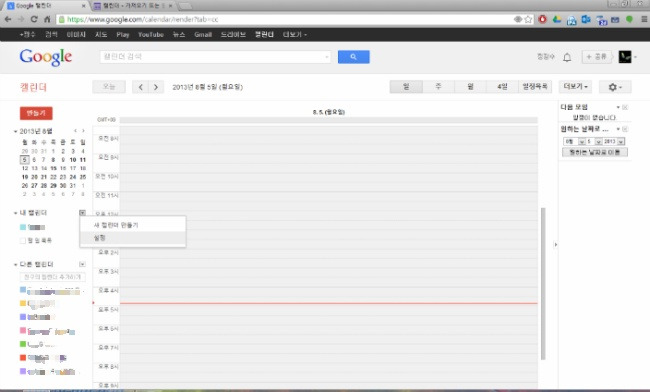Open the green speech bubble extension
The height and width of the screenshot is (392, 650).
pos(629,19)
